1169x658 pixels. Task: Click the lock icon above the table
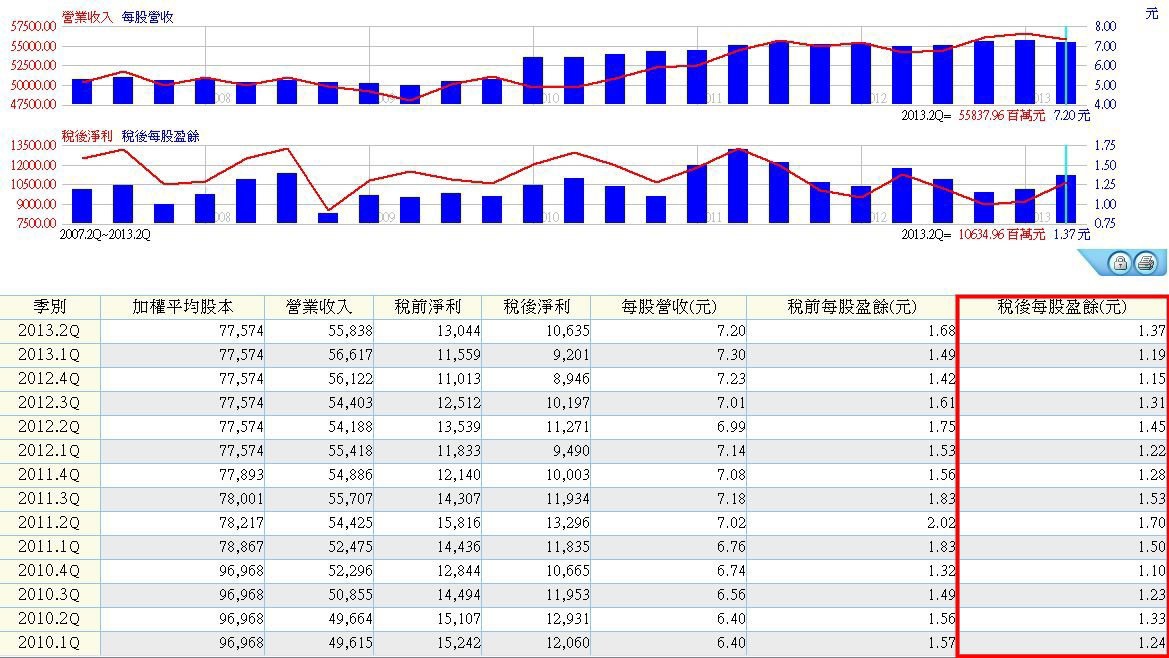(1118, 262)
